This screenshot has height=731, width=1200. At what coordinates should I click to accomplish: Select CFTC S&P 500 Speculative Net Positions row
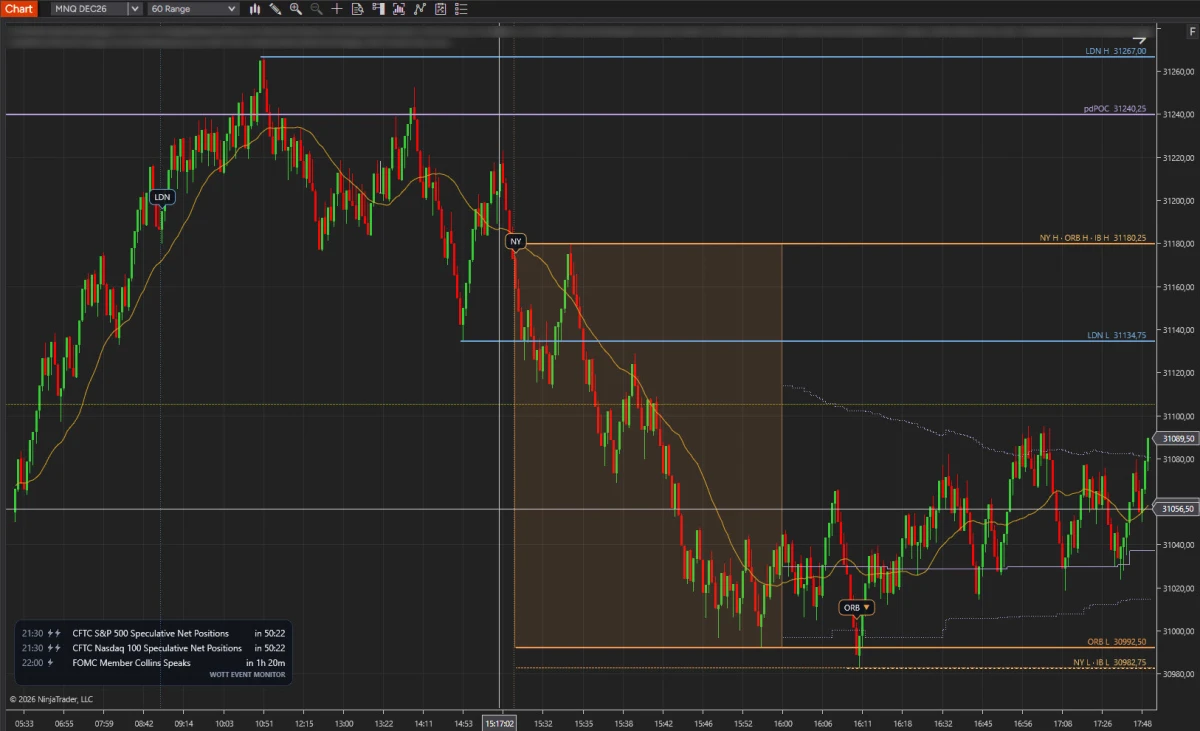154,633
